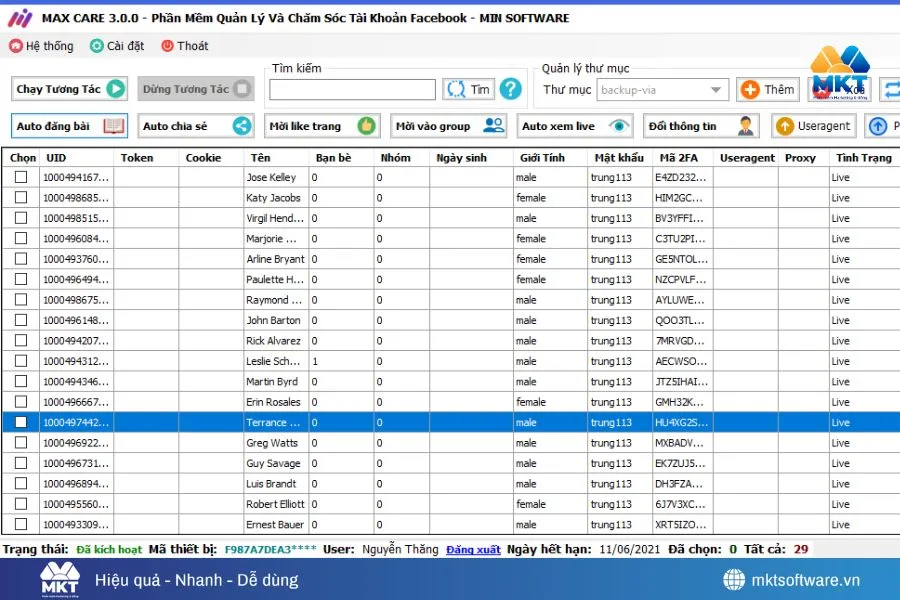
Task: Click the Đăng xuất logout link
Action: pos(472,549)
